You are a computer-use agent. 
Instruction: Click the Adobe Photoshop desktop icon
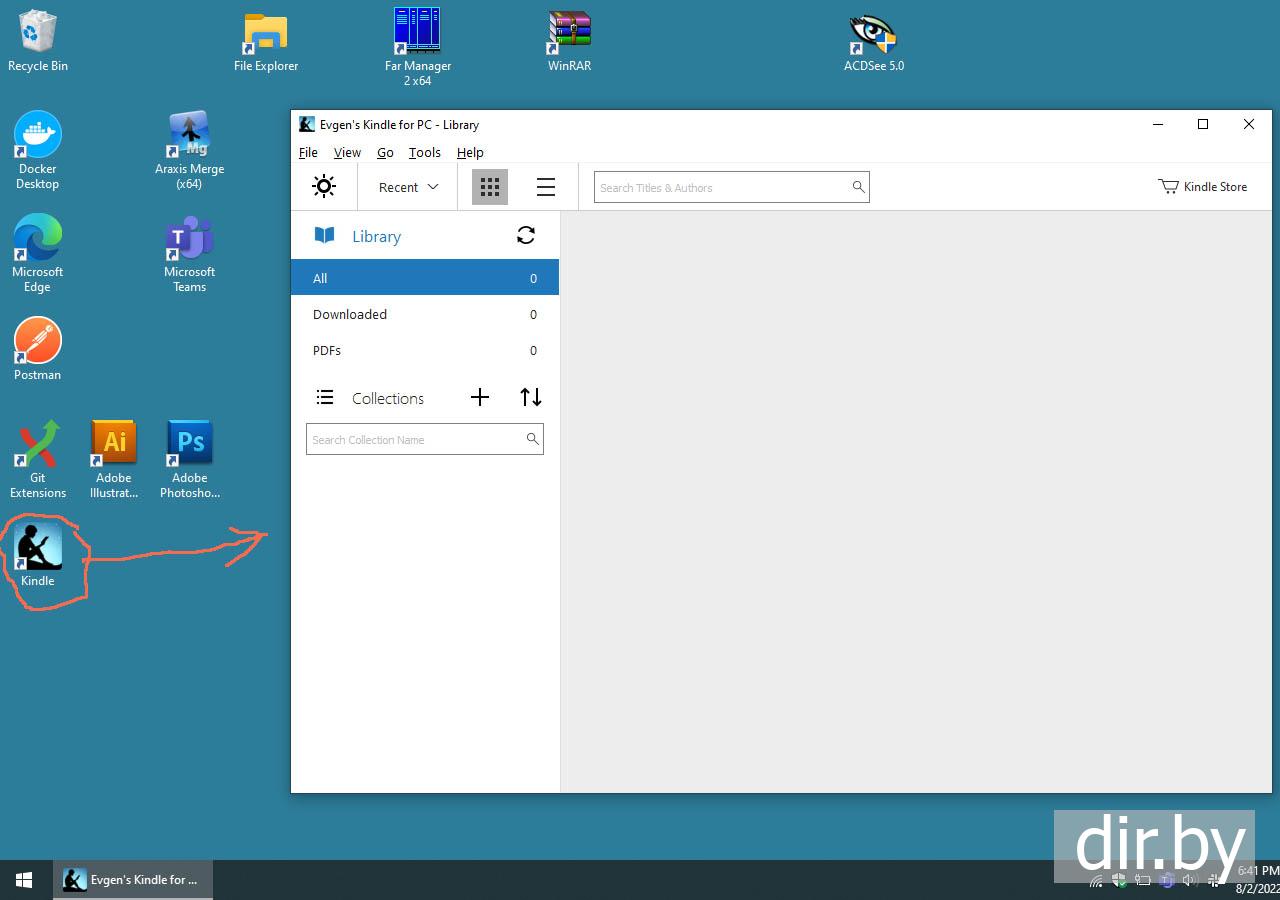(x=190, y=445)
